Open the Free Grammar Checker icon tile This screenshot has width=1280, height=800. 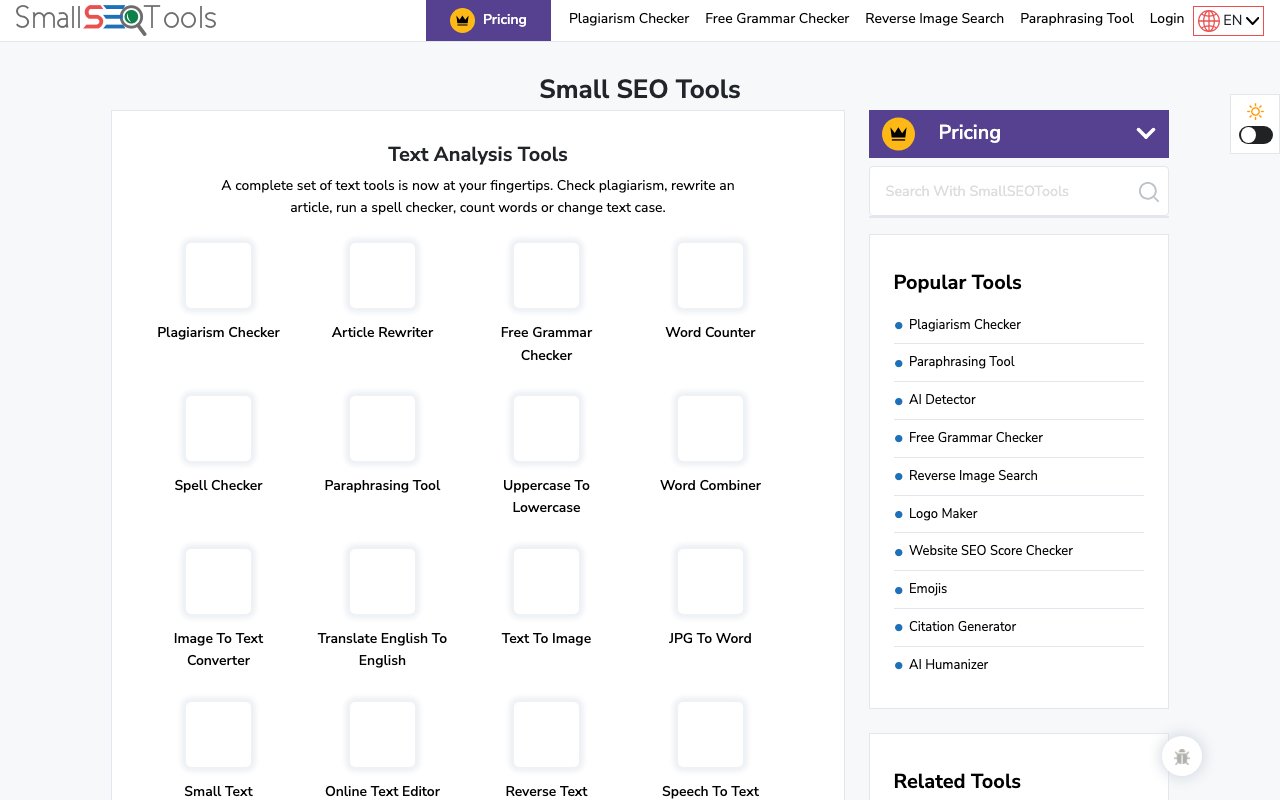point(546,275)
